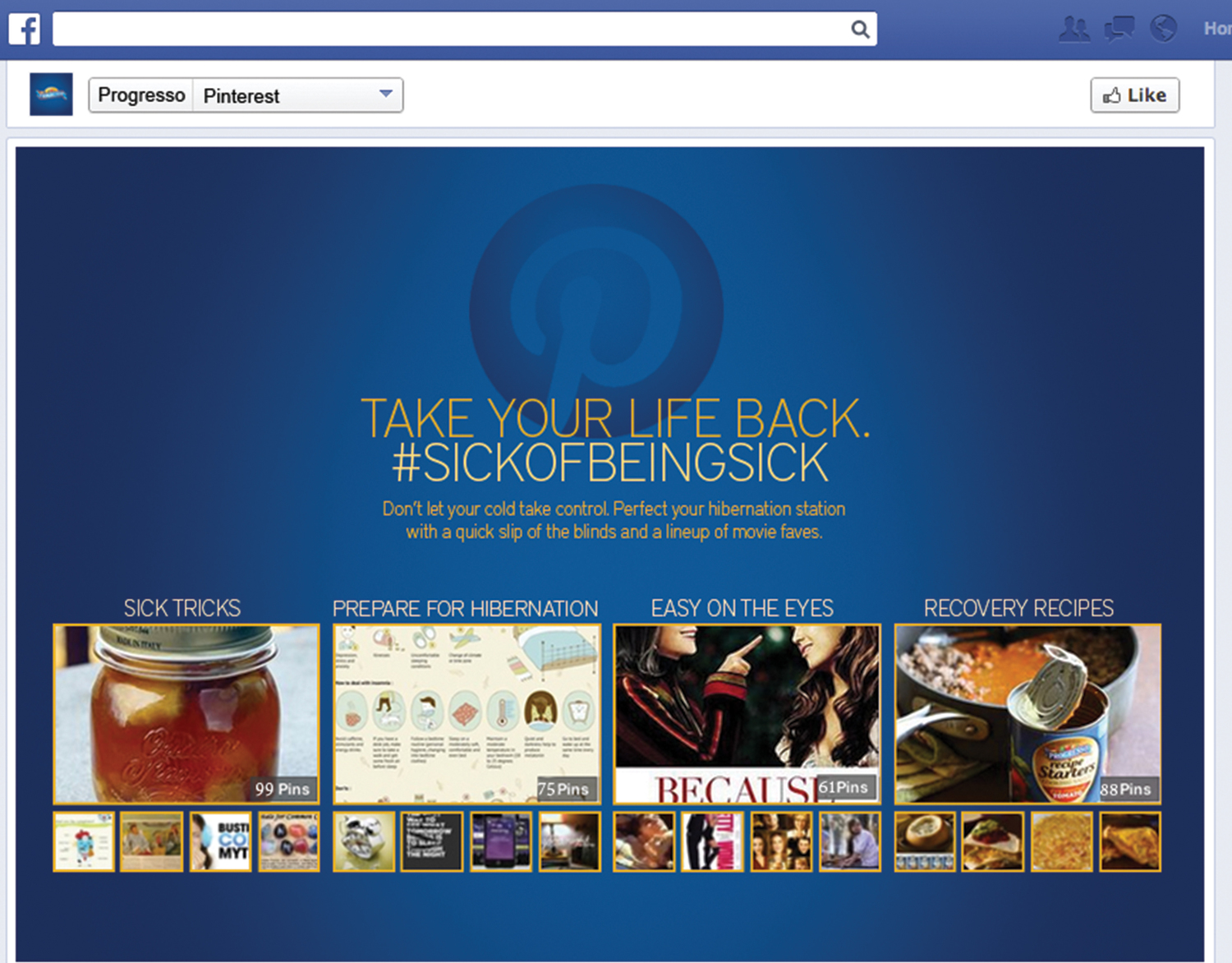Screen dimensions: 1232x963
Task: Open first small thumbnail under Sick Tricks
Action: tap(84, 842)
